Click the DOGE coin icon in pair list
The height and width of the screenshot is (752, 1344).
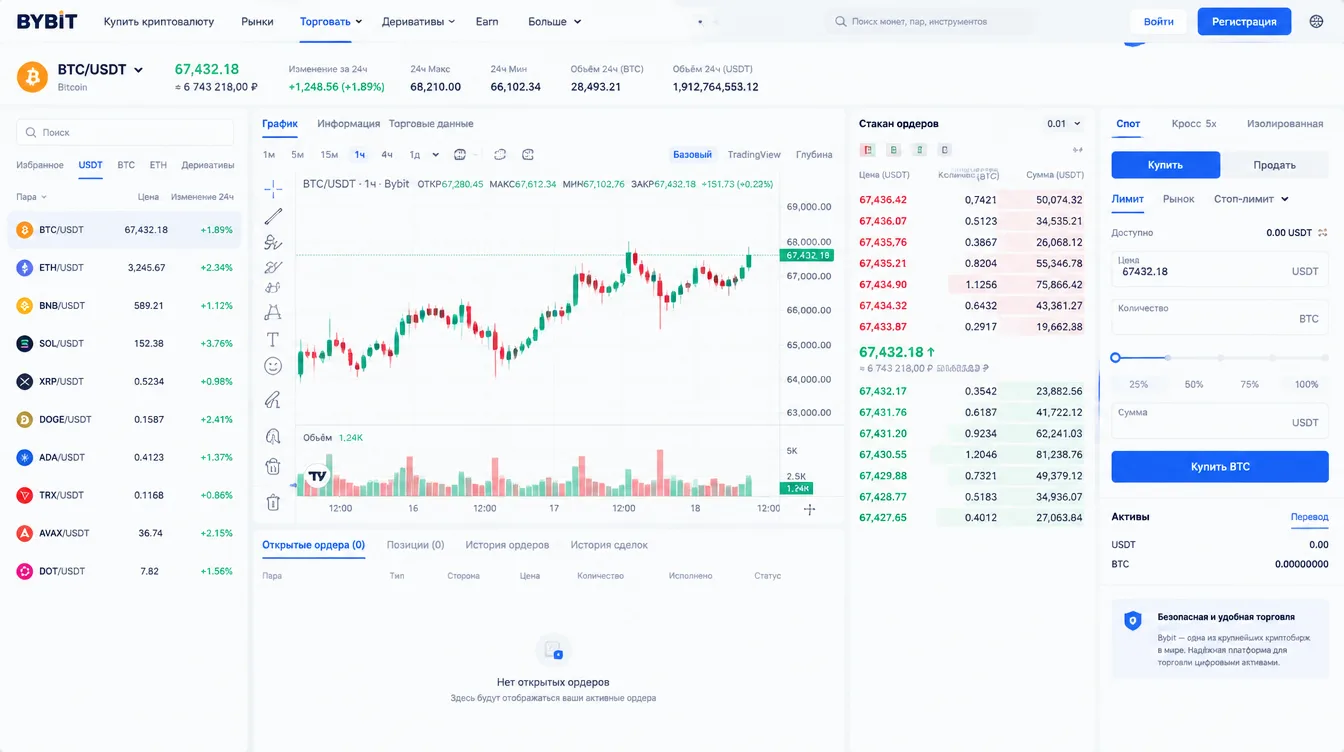[x=25, y=420]
